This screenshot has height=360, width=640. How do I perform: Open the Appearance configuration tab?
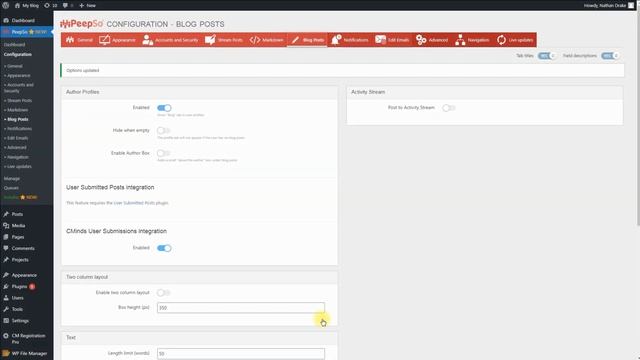click(117, 40)
